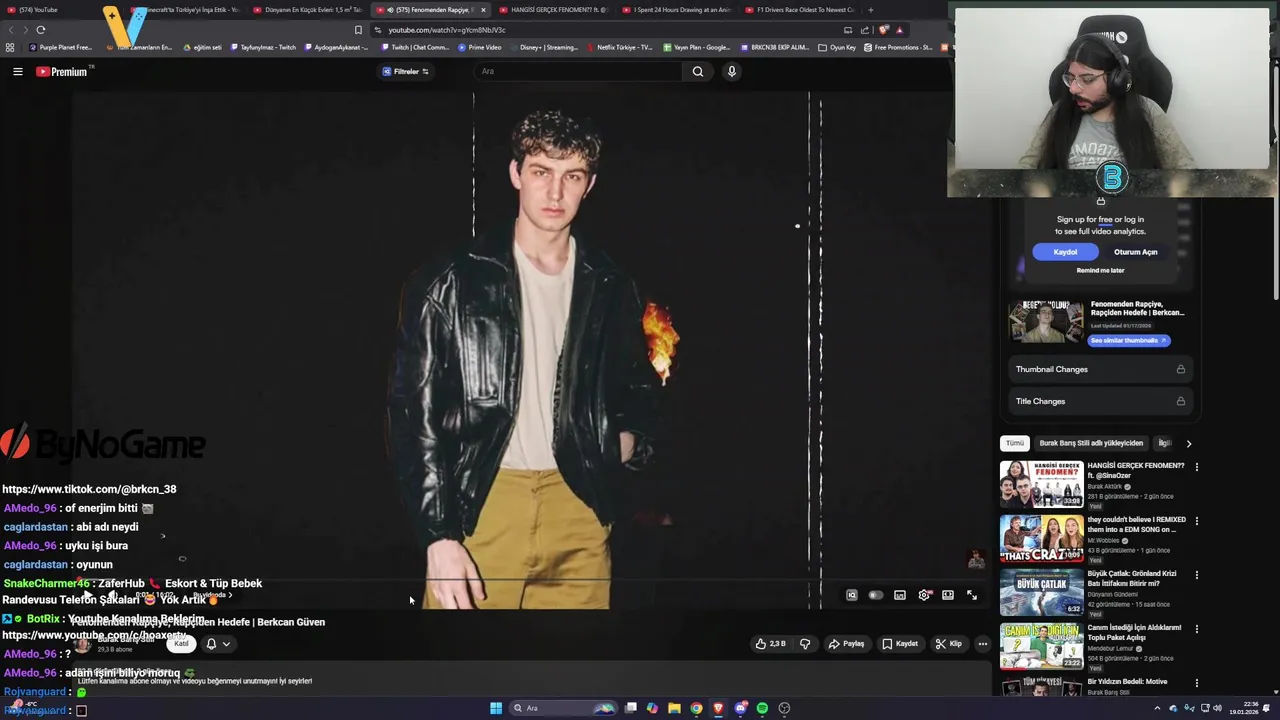Click taskbar Ara search box

coord(562,708)
